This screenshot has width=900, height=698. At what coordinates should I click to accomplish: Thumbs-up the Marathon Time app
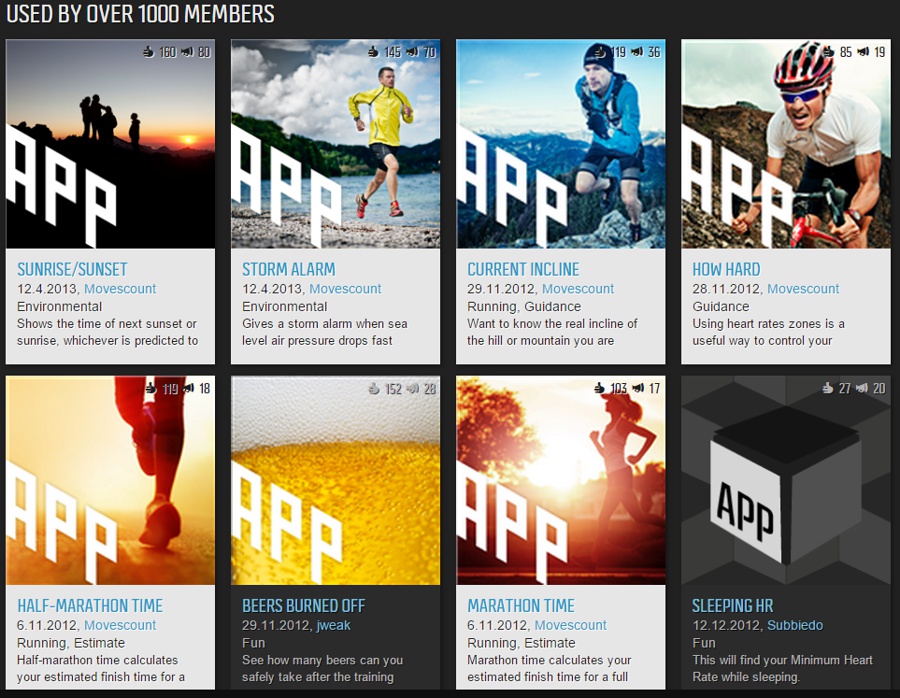click(x=599, y=389)
